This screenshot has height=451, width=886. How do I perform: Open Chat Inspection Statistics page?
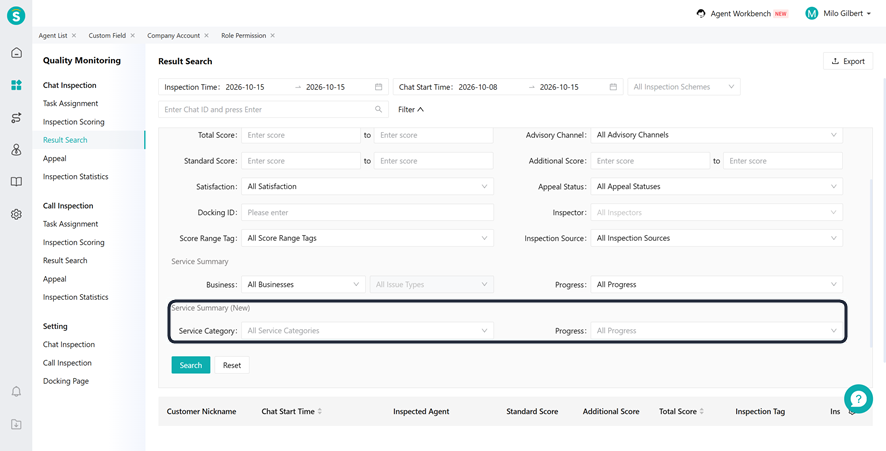point(76,177)
